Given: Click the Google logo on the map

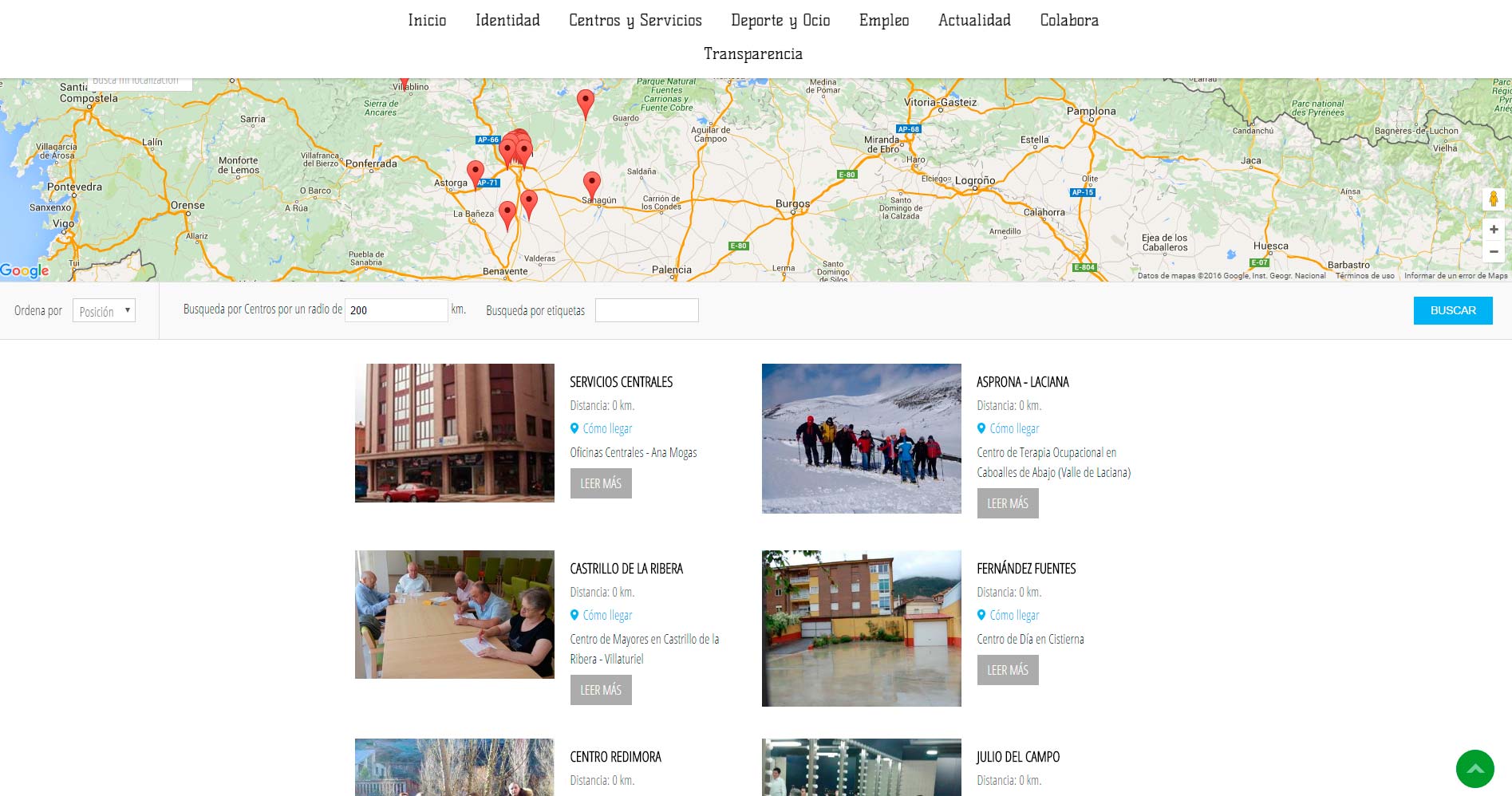Looking at the screenshot, I should (x=25, y=270).
